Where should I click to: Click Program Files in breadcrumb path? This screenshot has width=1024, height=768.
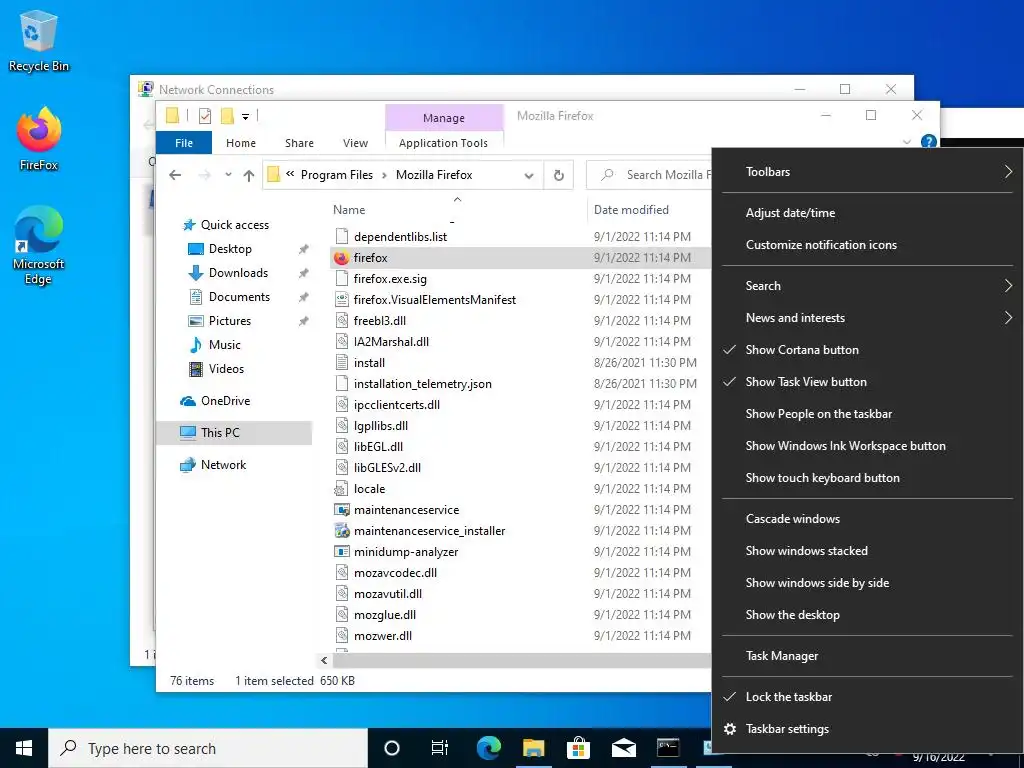pos(337,175)
